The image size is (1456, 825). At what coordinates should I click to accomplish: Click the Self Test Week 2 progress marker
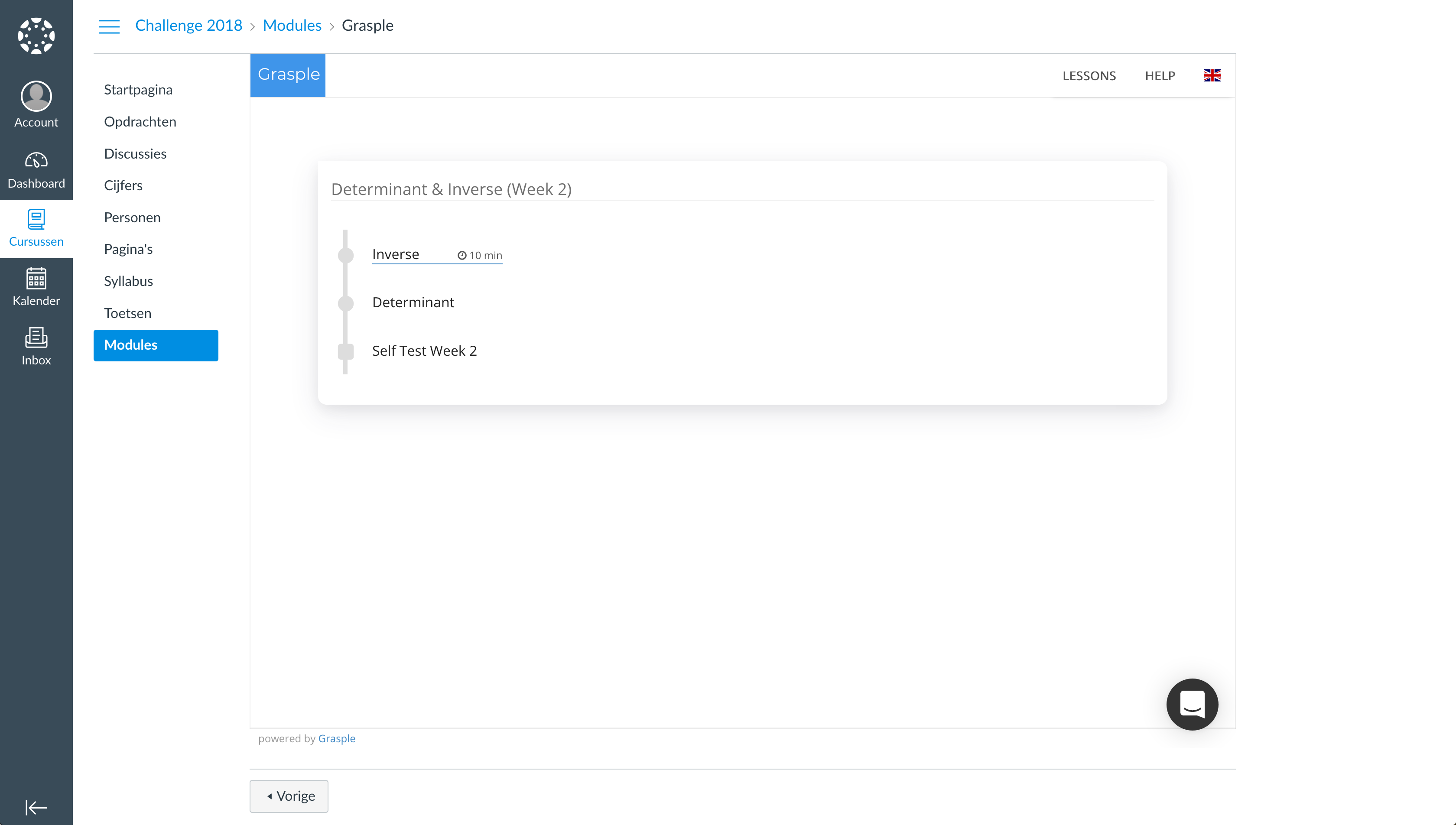tap(346, 351)
